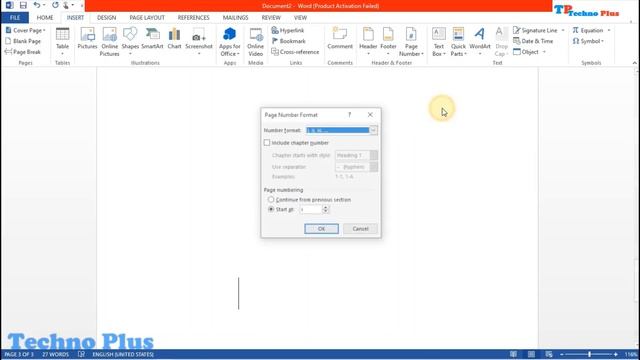Open the FILE tab
The height and width of the screenshot is (360, 640).
click(15, 18)
